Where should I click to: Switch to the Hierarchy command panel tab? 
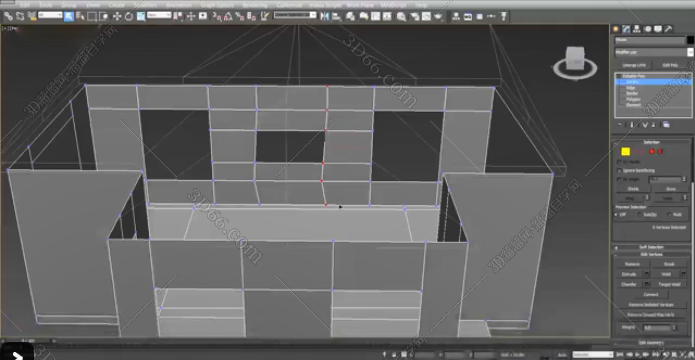tap(637, 29)
